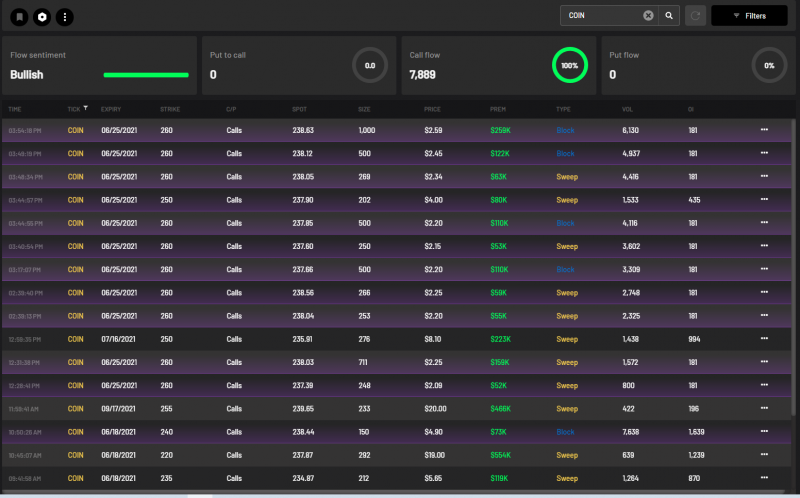The width and height of the screenshot is (800, 498).
Task: Click the filter icon beside TICK header
Action: pos(86,108)
